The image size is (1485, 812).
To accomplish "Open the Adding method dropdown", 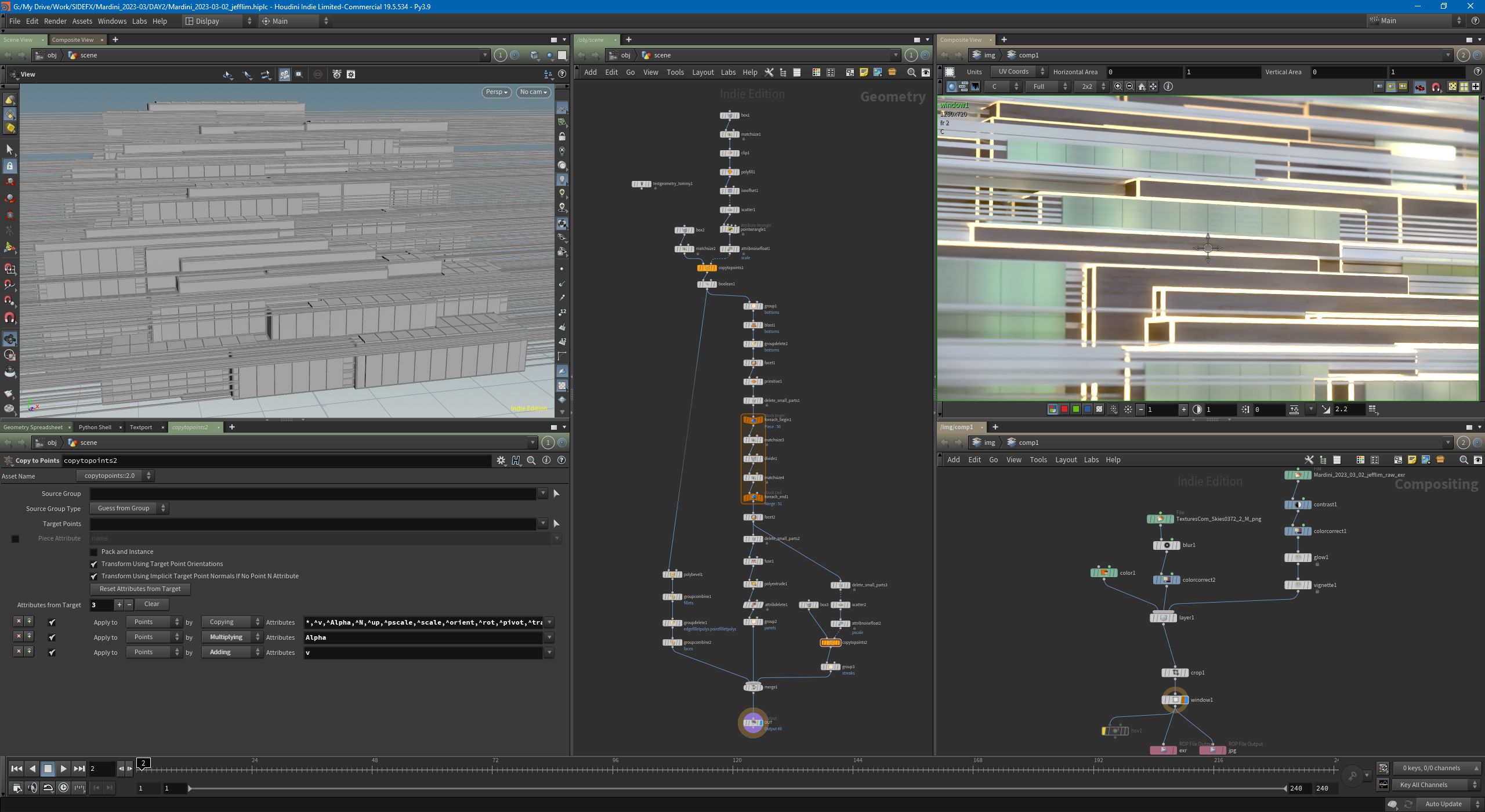I will 232,652.
